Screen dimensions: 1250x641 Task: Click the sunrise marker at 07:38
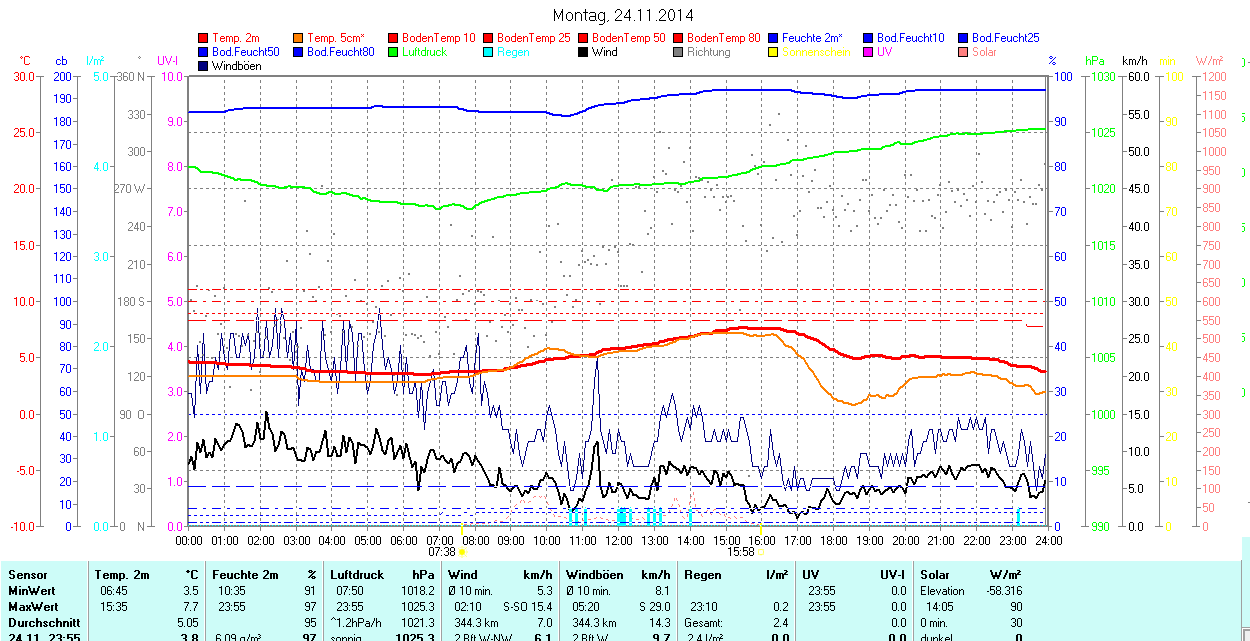click(462, 551)
